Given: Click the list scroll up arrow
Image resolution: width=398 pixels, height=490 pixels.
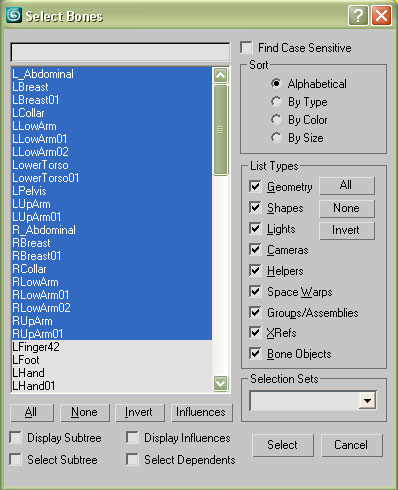Looking at the screenshot, I should 220,75.
